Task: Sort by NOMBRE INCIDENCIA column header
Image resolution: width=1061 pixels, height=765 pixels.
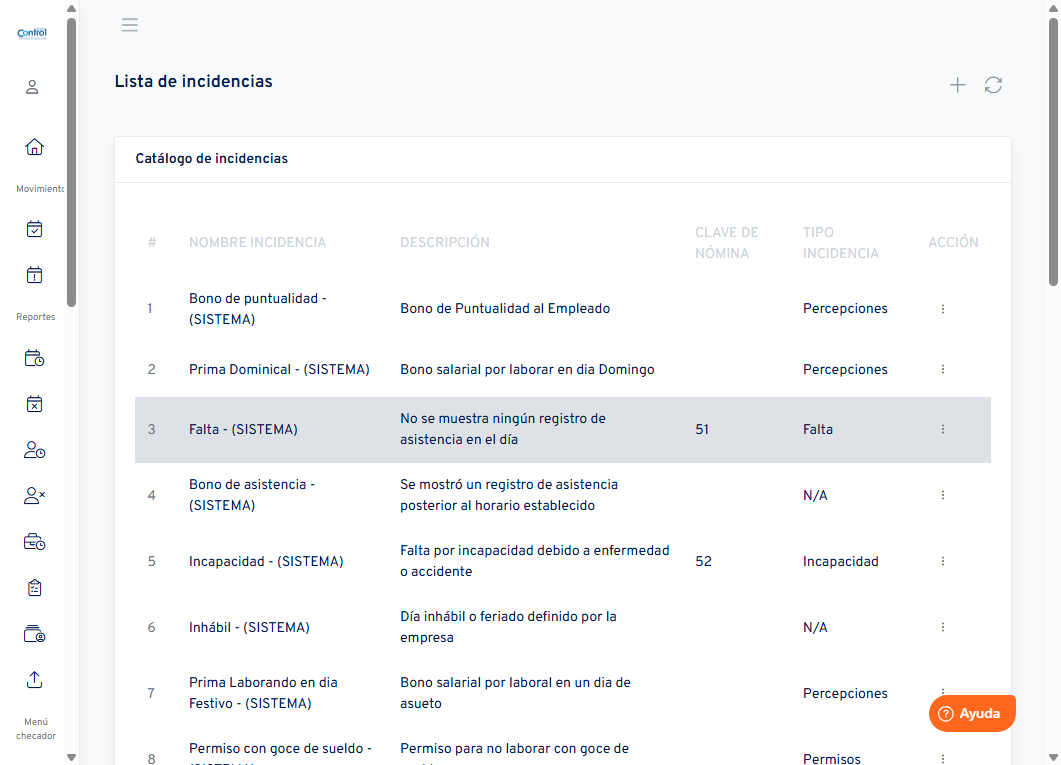Action: (257, 242)
